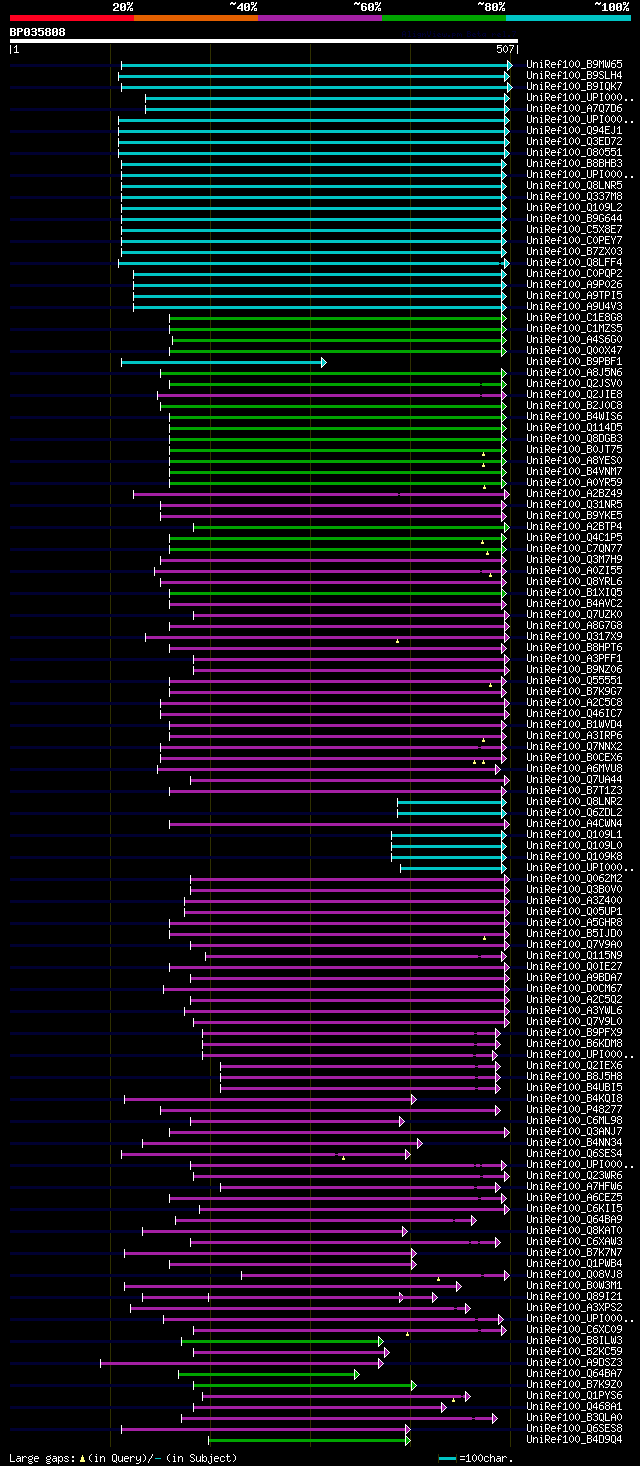Click on UniRef100_Q8LNR5
Screen dimensions: 640x1466
pyautogui.click(x=574, y=185)
